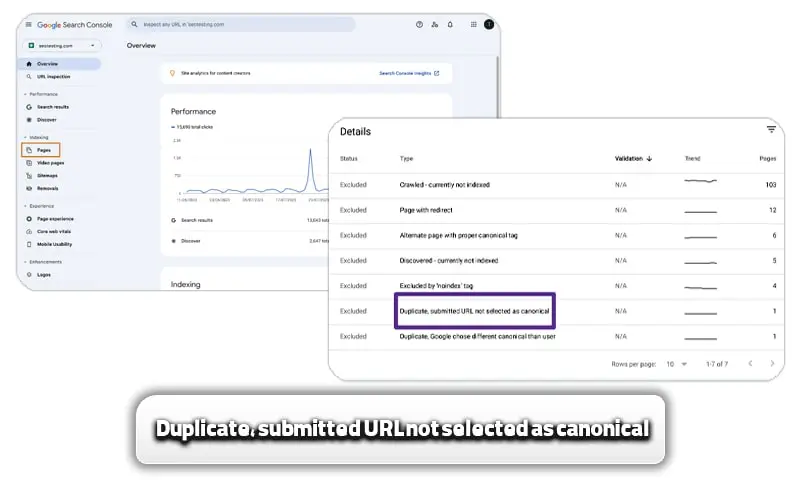Open Duplicate, submitted URL not selected row
Screen dimensions: 800x480
[x=557, y=311]
